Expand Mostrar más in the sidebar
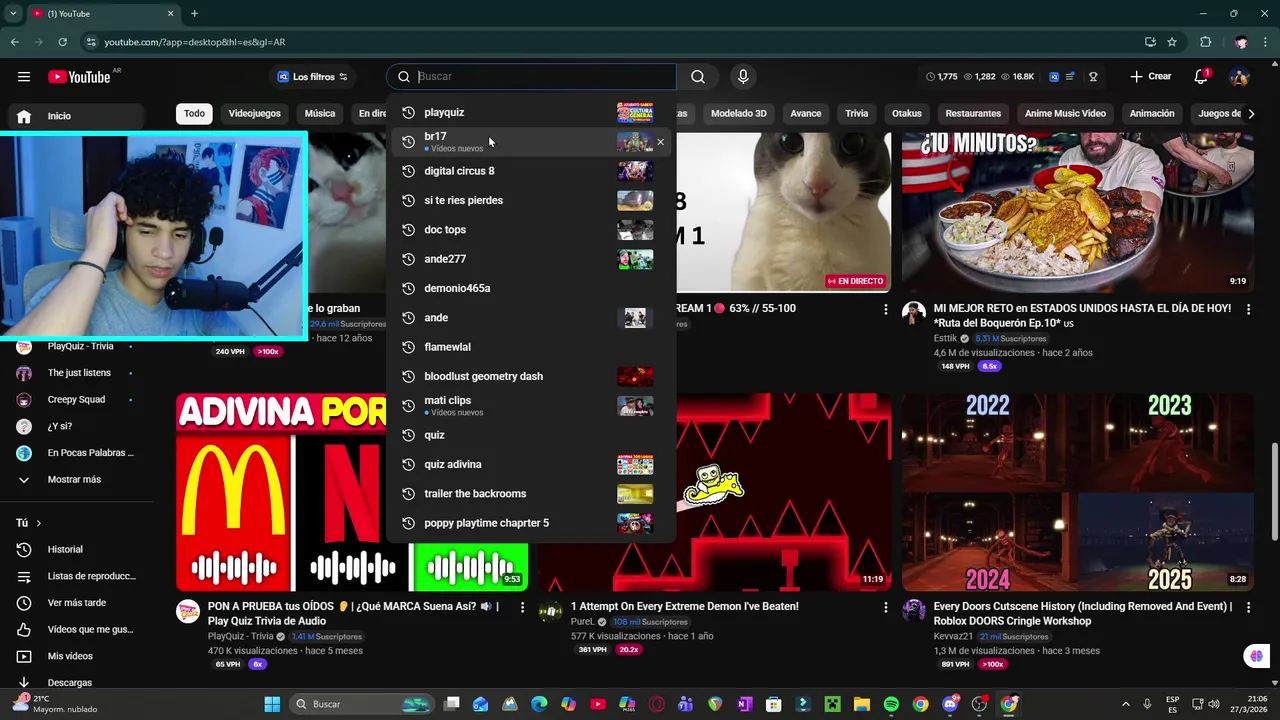Viewport: 1280px width, 720px height. (74, 480)
